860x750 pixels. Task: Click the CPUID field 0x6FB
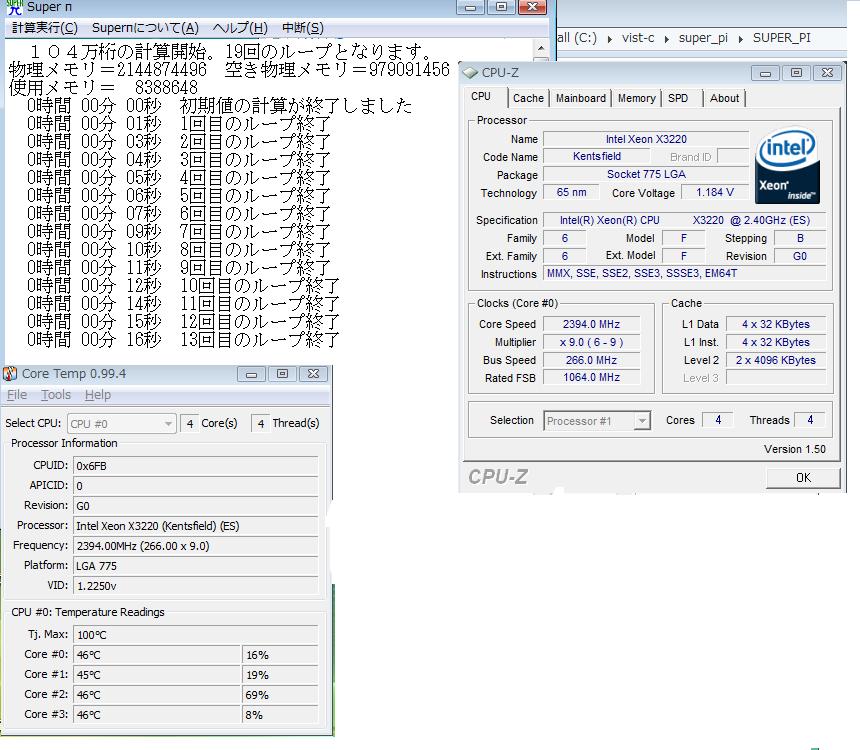click(195, 466)
